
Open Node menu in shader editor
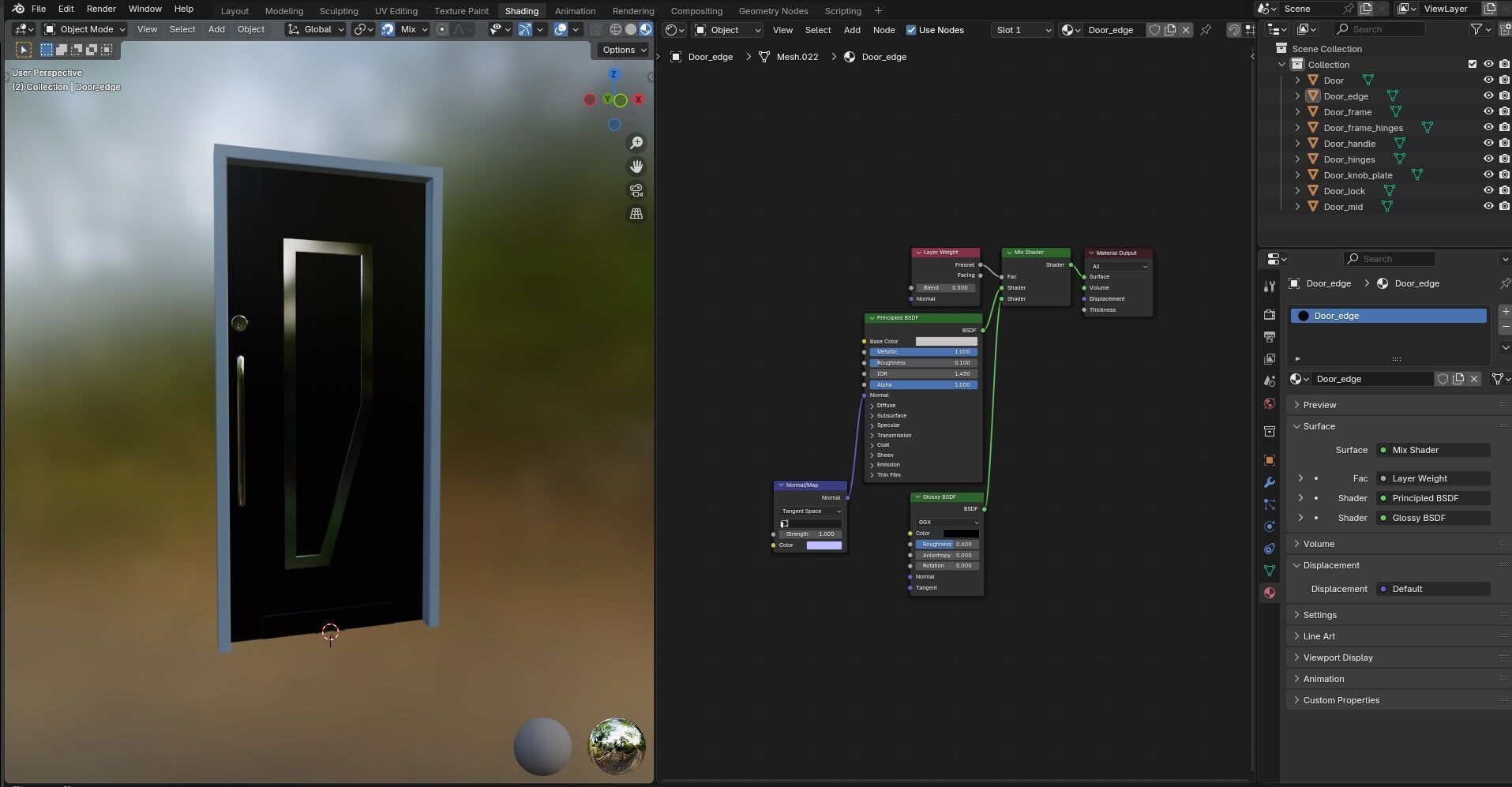884,30
